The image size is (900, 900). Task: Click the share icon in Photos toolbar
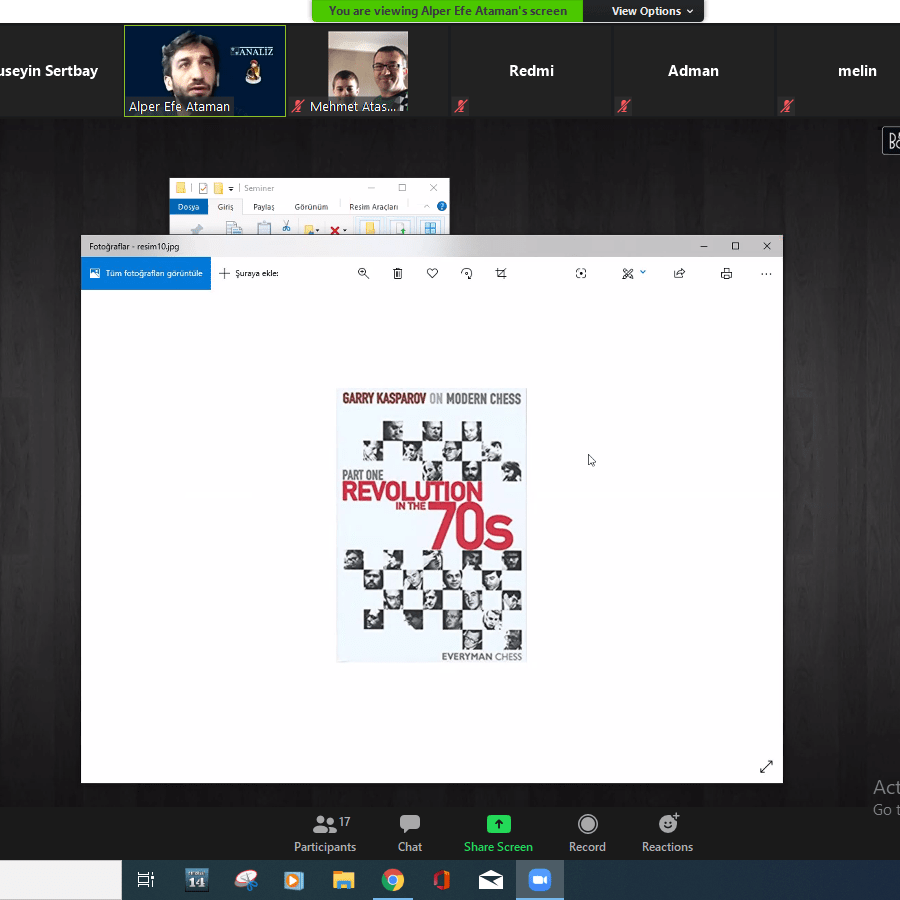click(680, 273)
